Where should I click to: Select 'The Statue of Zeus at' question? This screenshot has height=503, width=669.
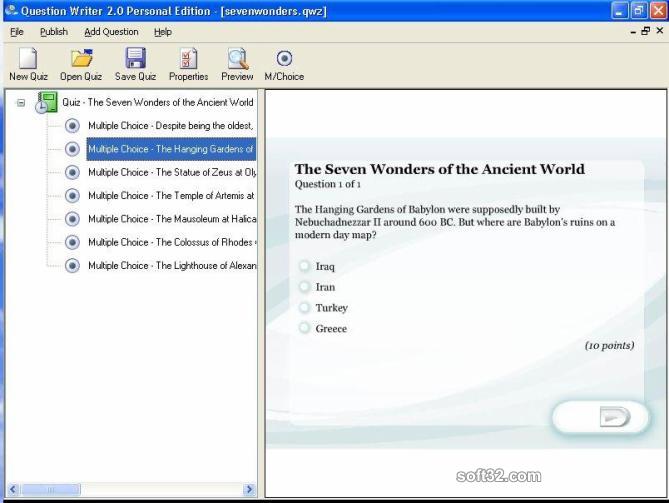tap(172, 172)
